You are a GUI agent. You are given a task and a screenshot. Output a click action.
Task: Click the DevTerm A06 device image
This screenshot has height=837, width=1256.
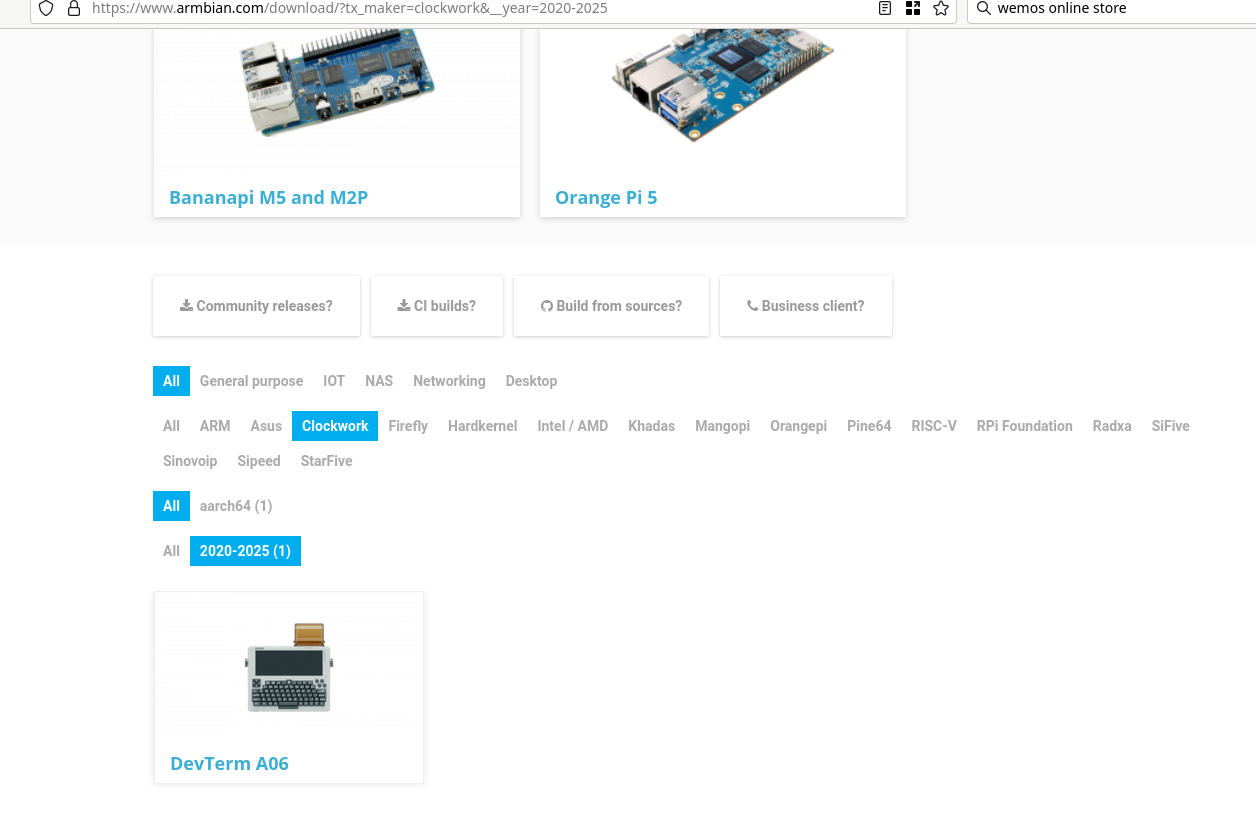pos(289,667)
